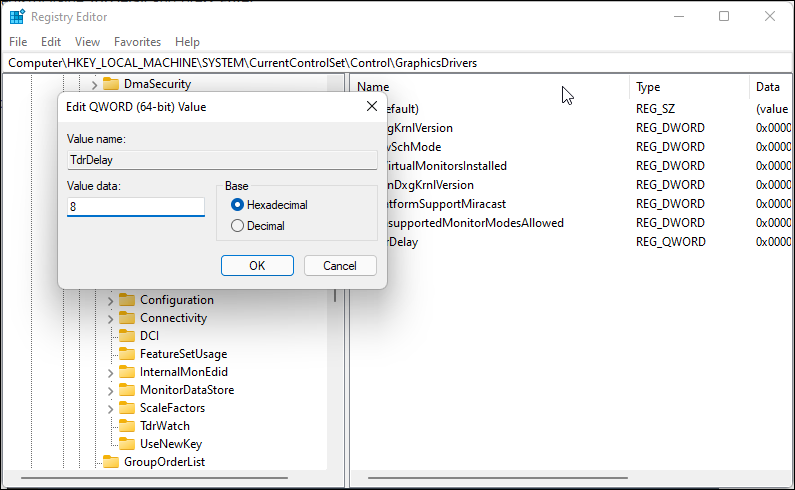Click the registry path address bar

[x=398, y=63]
